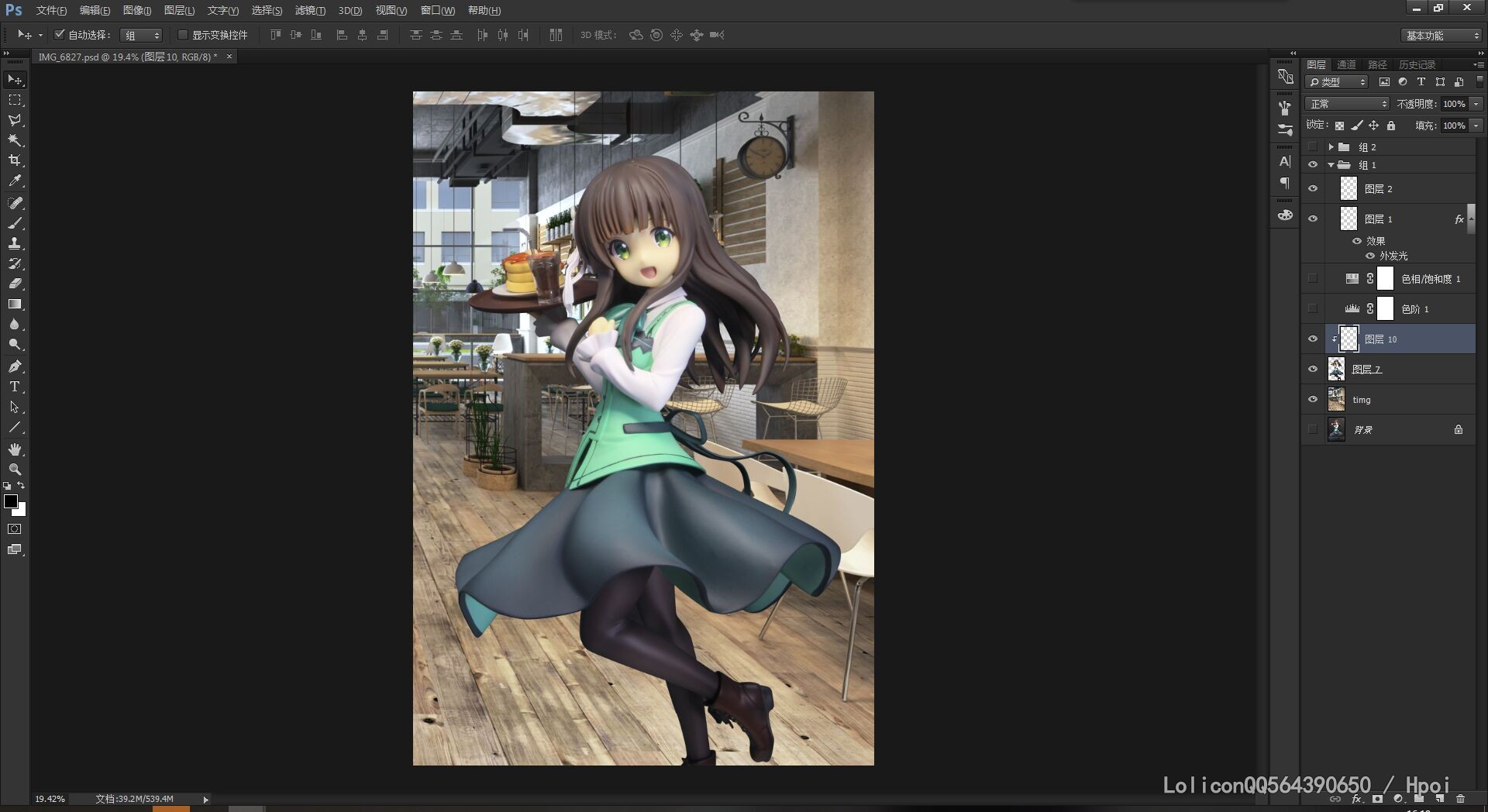This screenshot has height=812, width=1488.
Task: Enable the 显示变换控件 checkbox
Action: (183, 35)
